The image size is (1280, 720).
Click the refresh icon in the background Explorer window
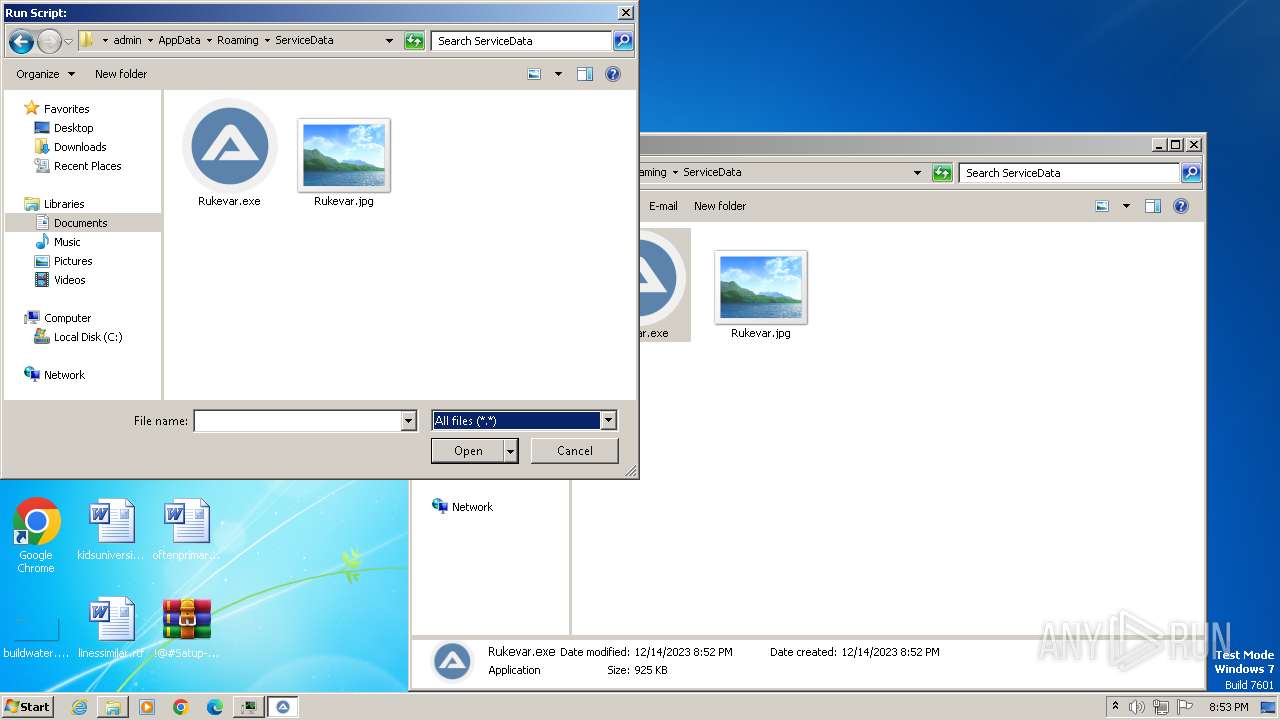click(x=942, y=173)
